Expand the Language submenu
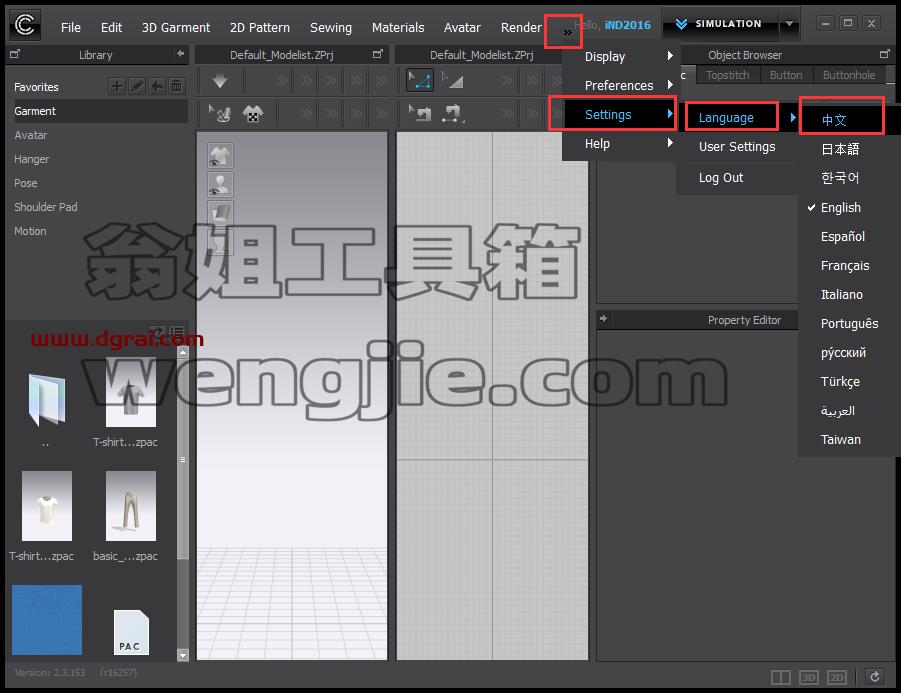The height and width of the screenshot is (693, 901). (x=738, y=117)
